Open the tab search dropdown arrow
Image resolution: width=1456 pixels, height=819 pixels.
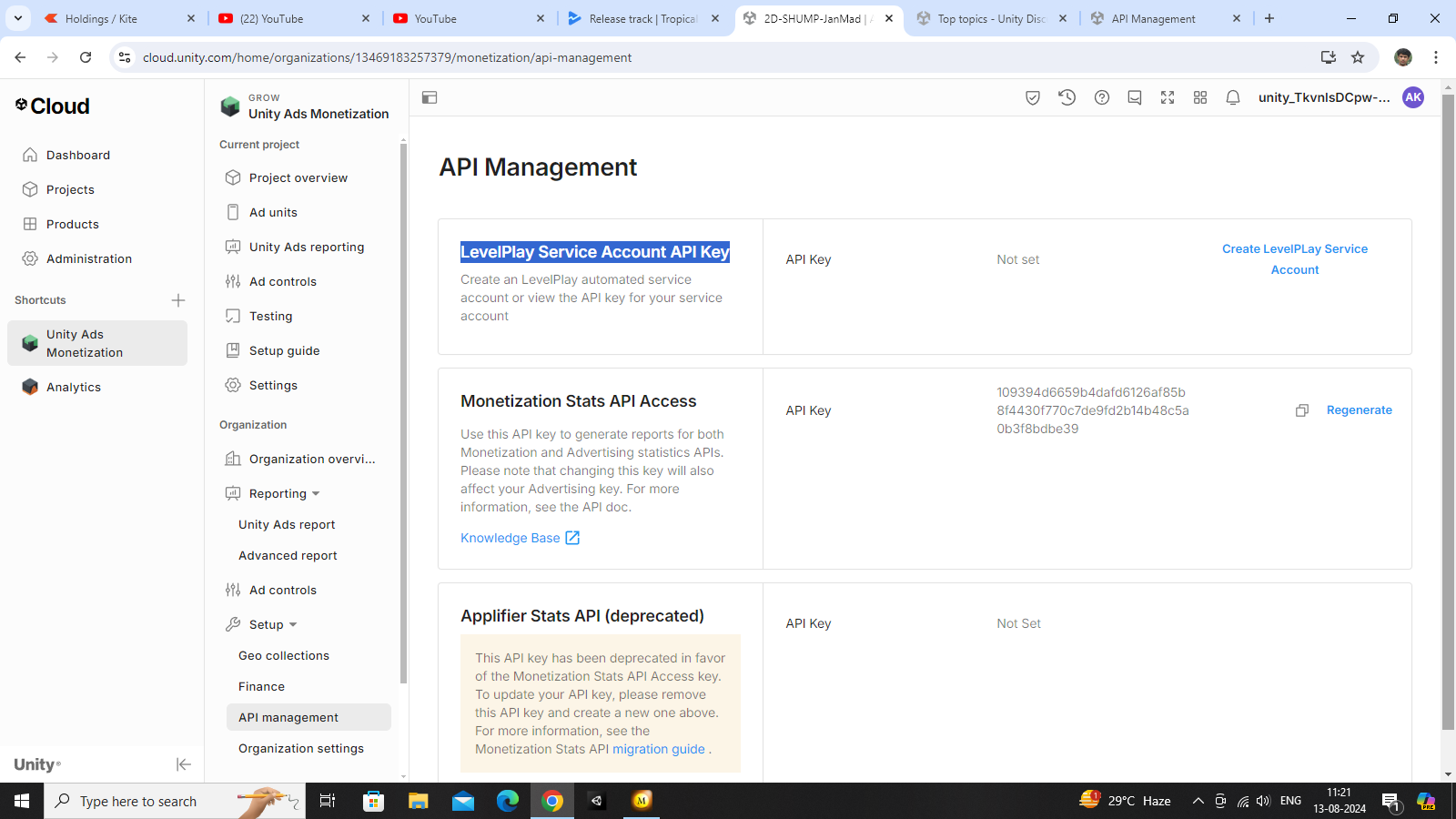click(x=18, y=18)
